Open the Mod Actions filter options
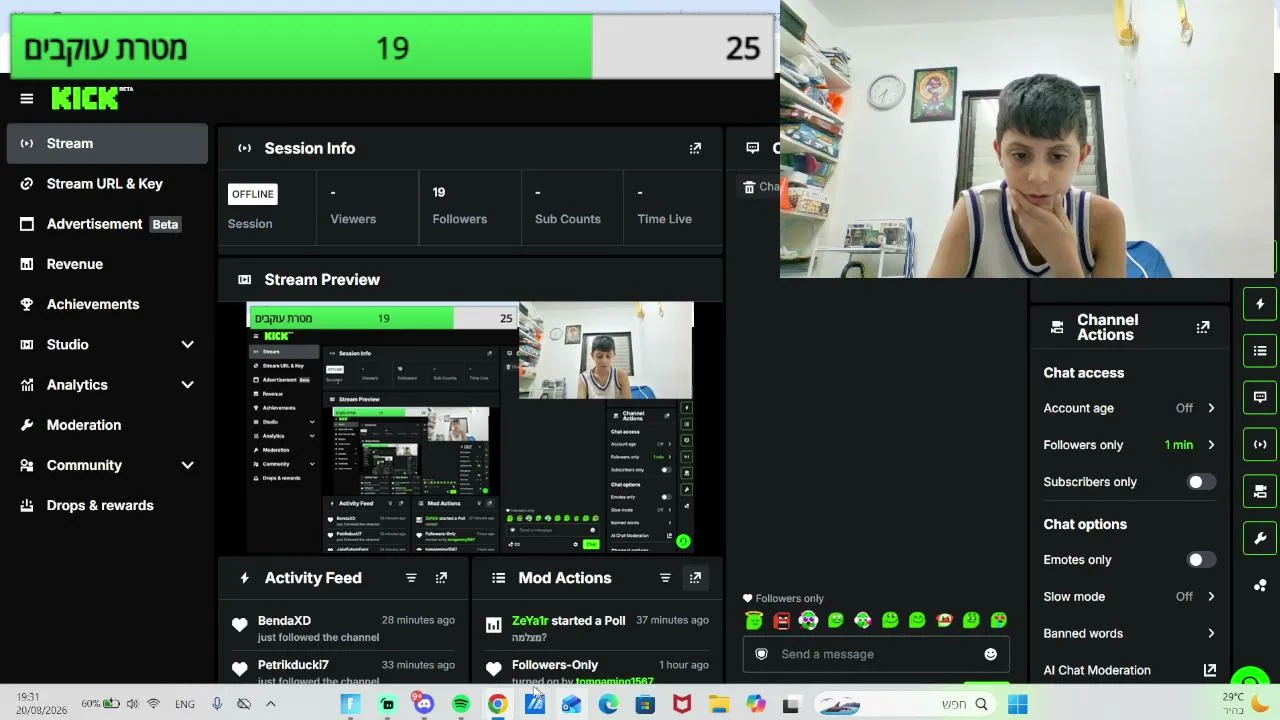This screenshot has height=720, width=1280. 665,578
